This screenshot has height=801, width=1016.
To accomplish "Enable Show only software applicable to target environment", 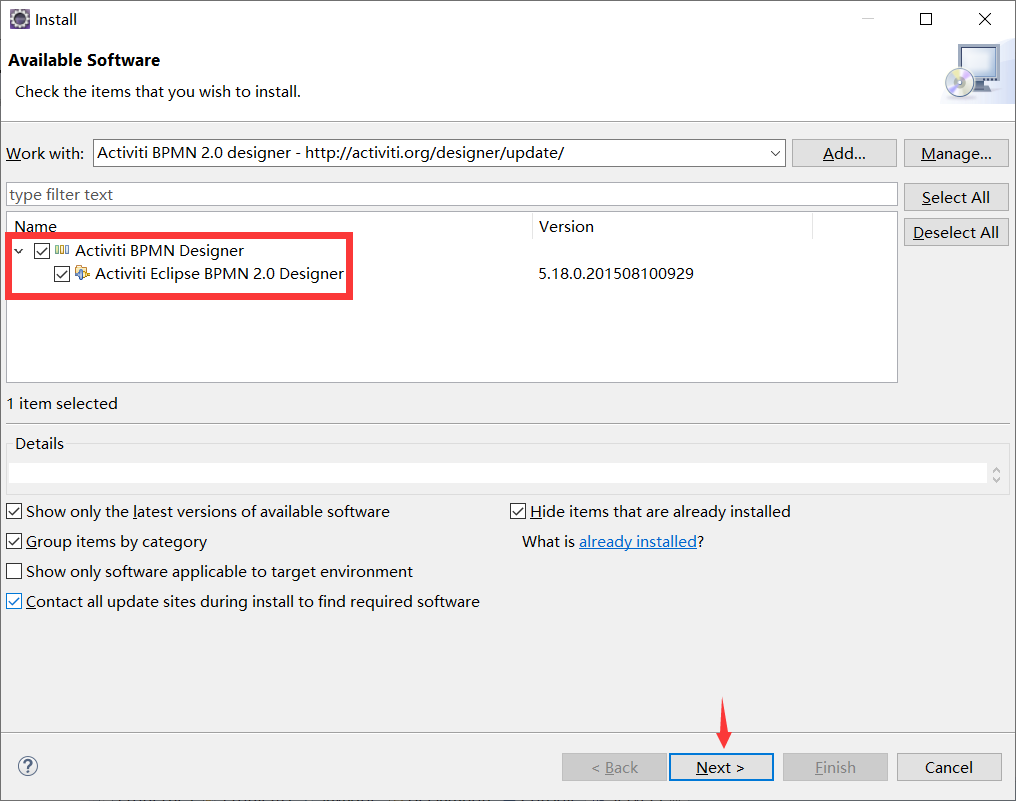I will click(14, 571).
